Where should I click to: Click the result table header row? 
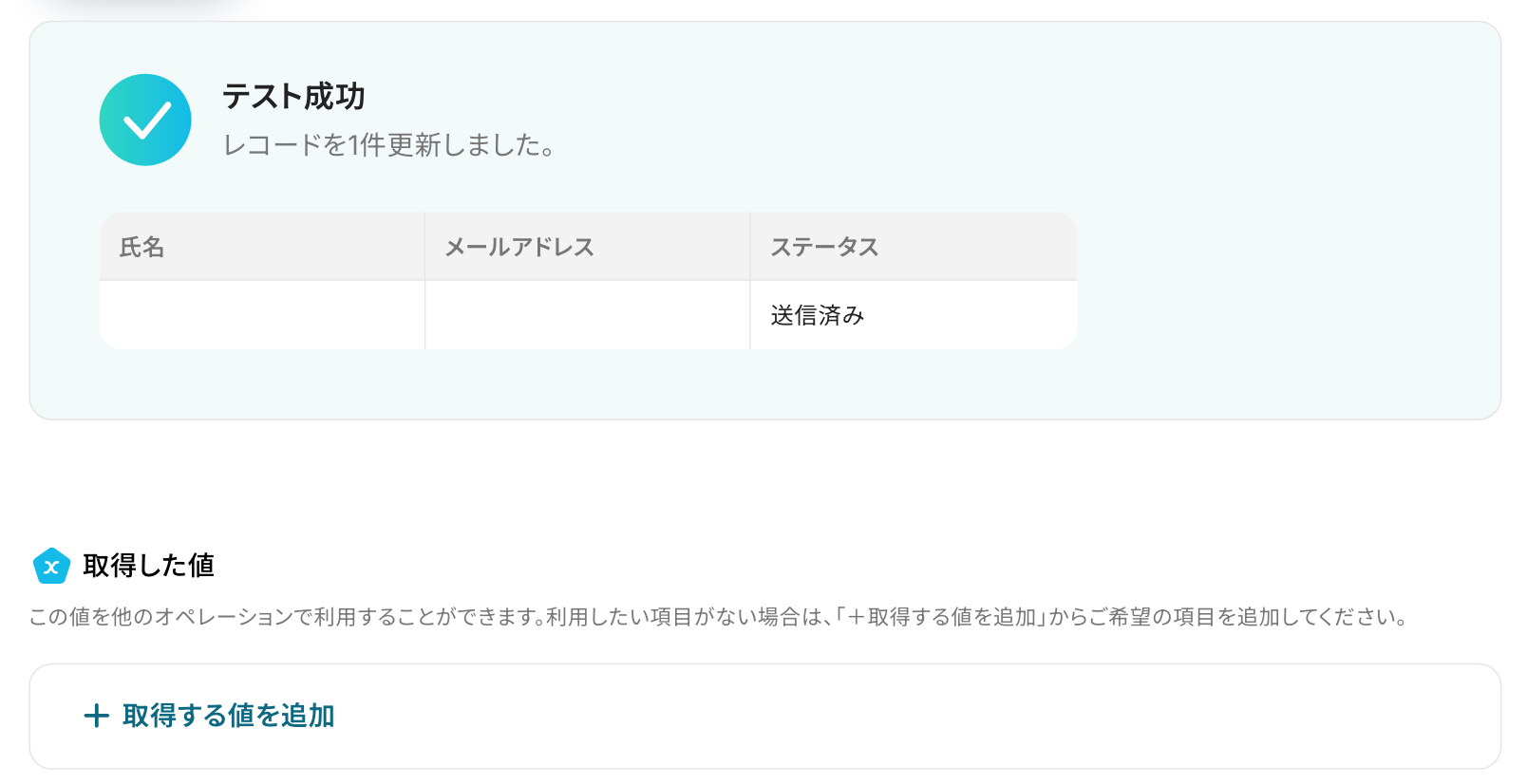tap(588, 247)
